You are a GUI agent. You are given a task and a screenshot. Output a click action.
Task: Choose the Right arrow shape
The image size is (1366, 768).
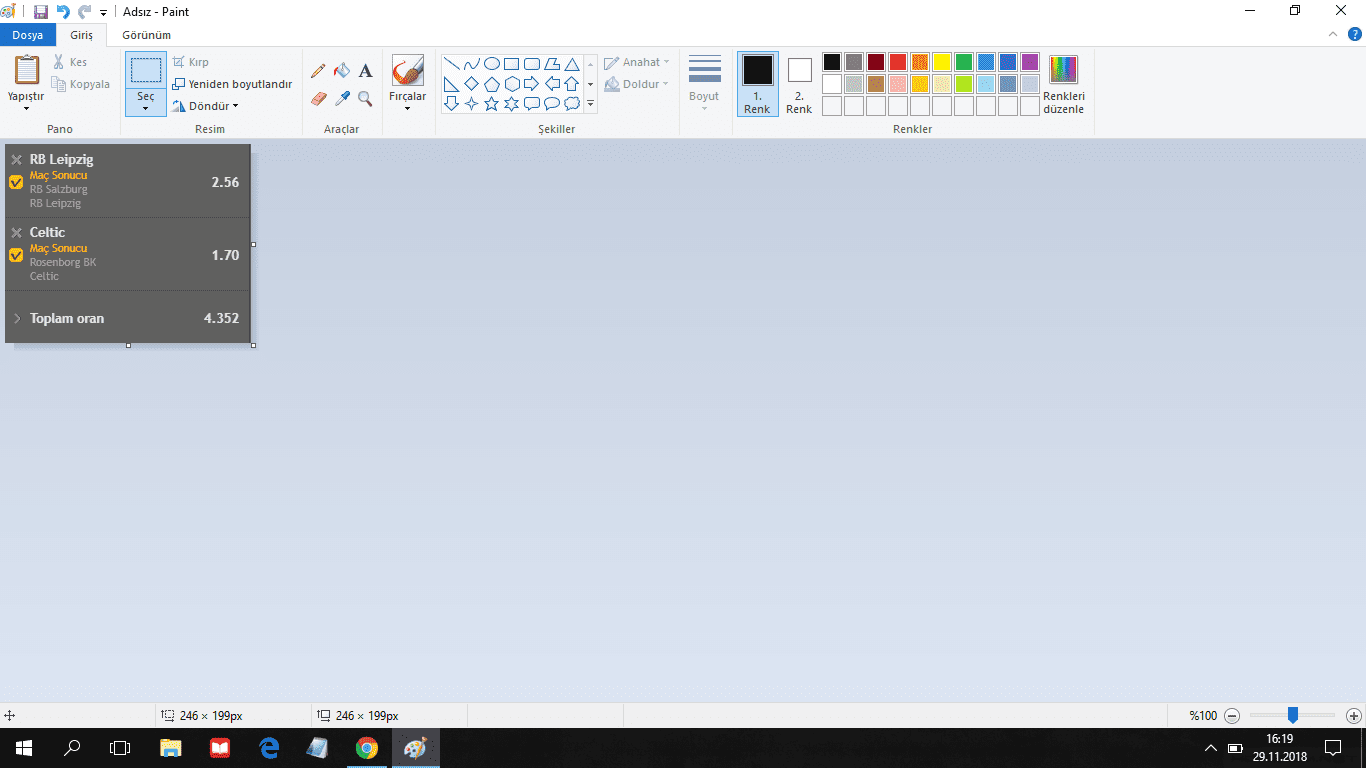pos(532,84)
